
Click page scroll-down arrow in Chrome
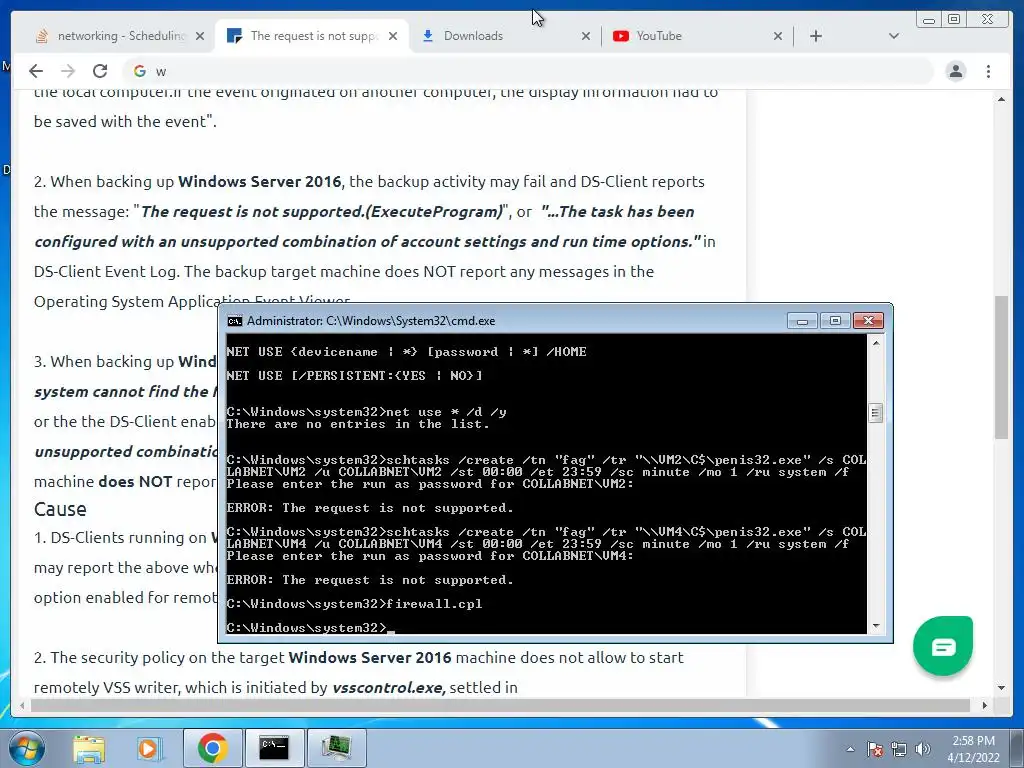(1001, 688)
